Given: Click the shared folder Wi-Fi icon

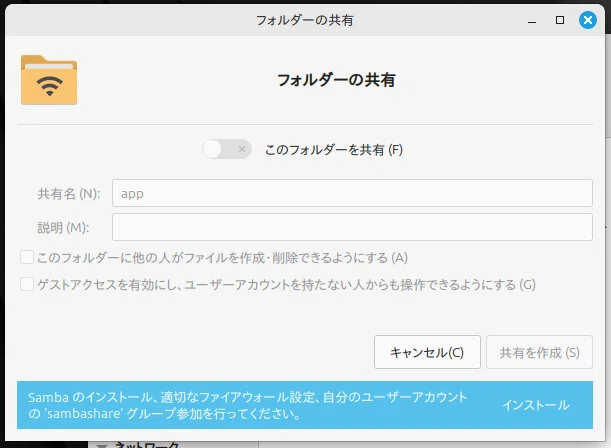Looking at the screenshot, I should (49, 80).
